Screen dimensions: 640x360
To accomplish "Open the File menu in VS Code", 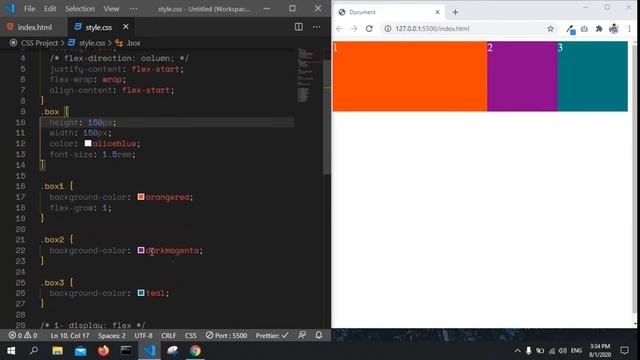I will 29,9.
